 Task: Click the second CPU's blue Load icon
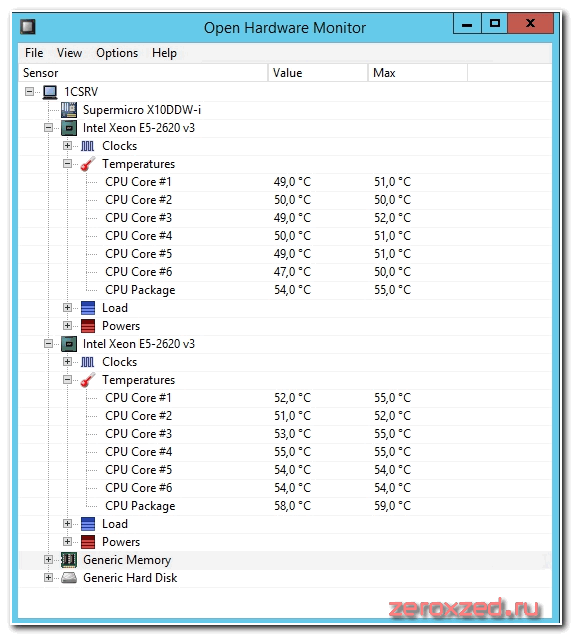click(88, 524)
